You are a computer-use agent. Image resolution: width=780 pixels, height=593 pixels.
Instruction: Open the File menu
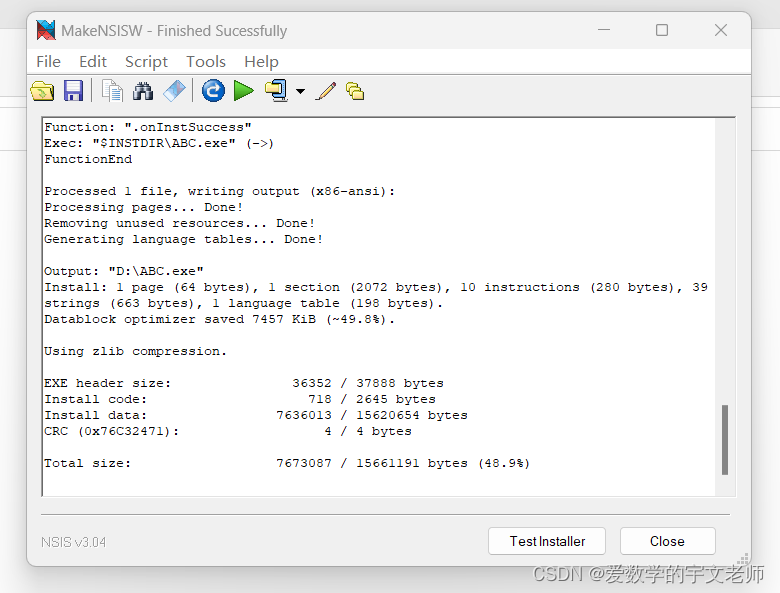48,62
